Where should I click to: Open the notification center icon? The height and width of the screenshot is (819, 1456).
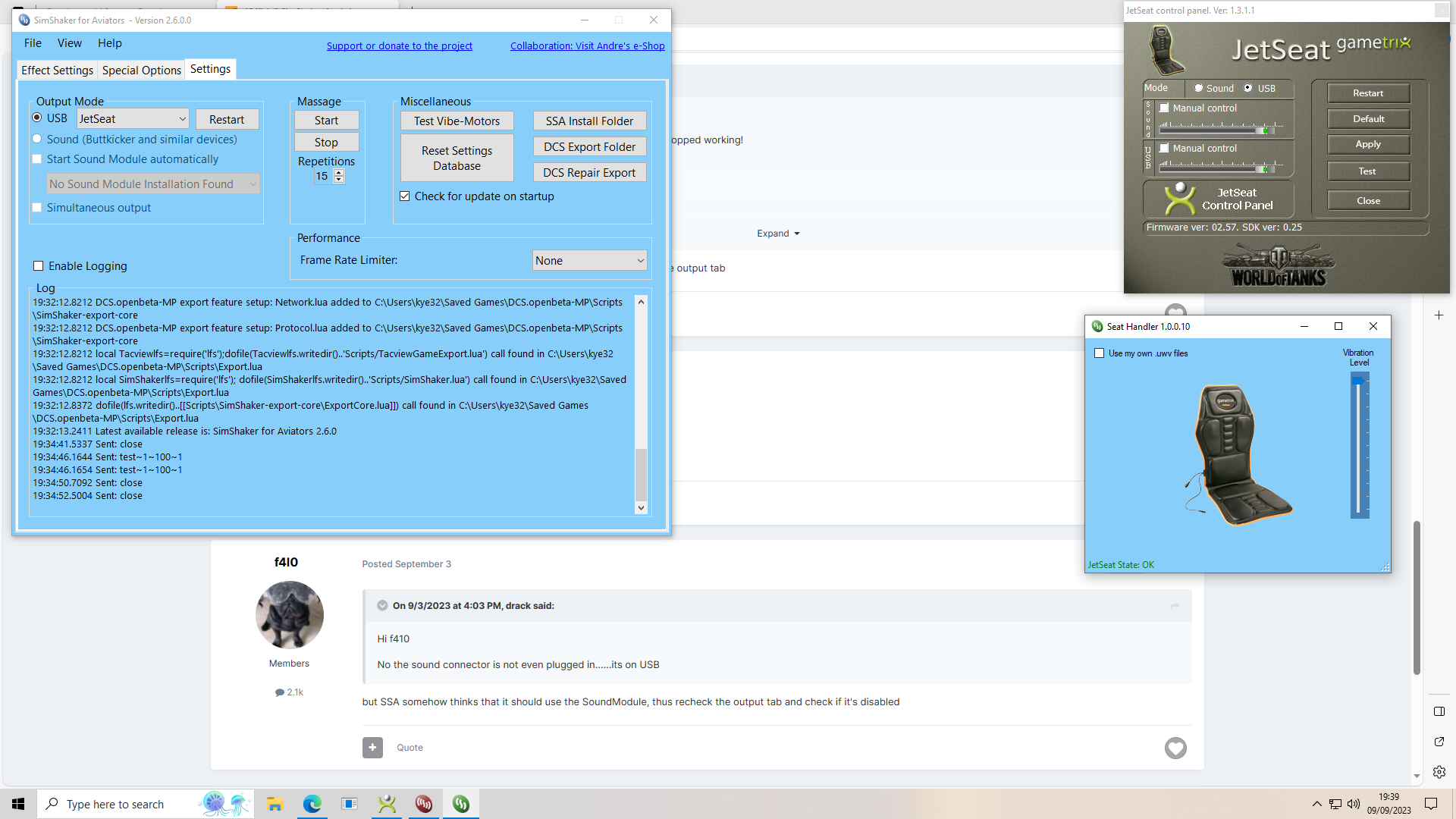pos(1431,804)
